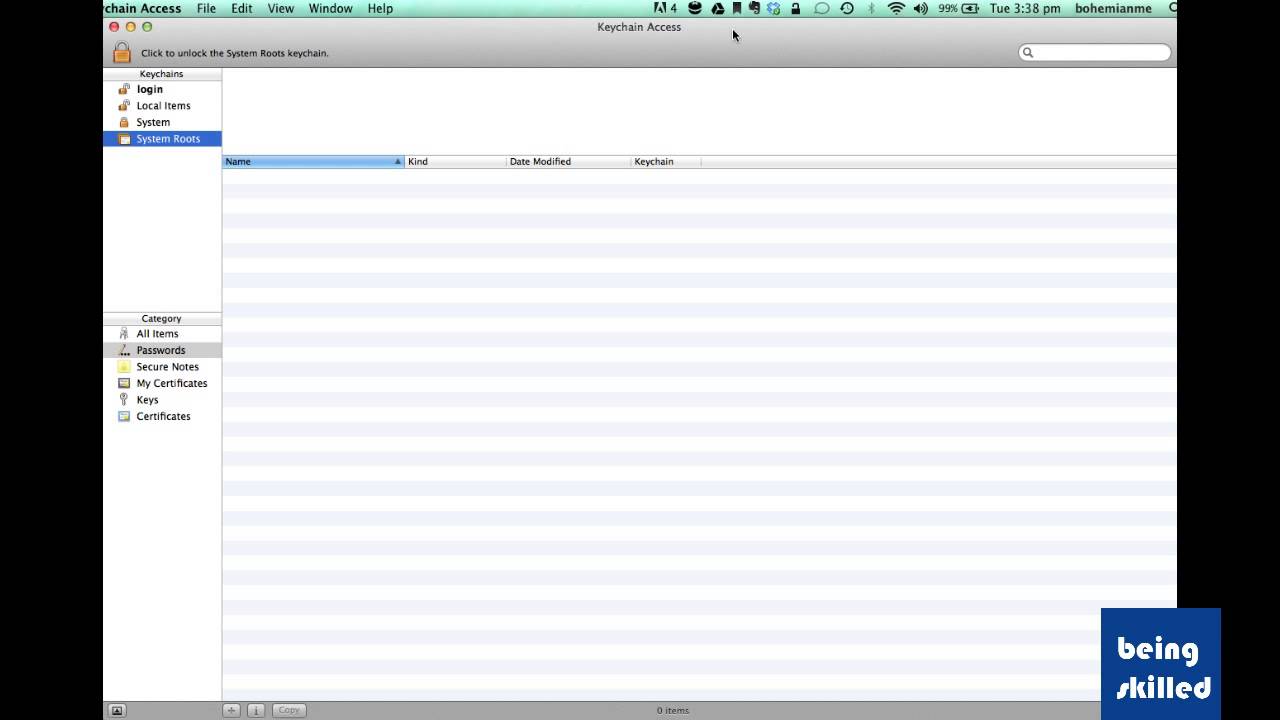Click the All Items category icon
The height and width of the screenshot is (720, 1280).
click(124, 334)
